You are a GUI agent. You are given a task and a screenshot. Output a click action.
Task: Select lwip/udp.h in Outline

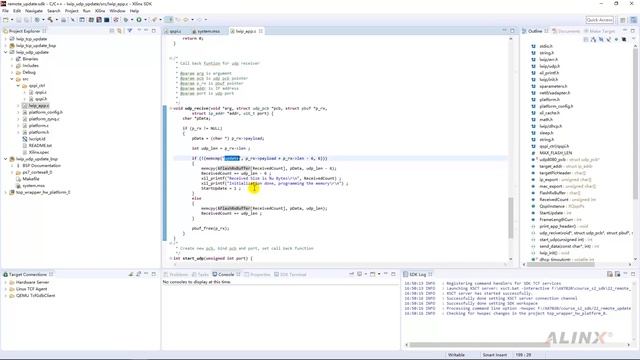tap(549, 66)
